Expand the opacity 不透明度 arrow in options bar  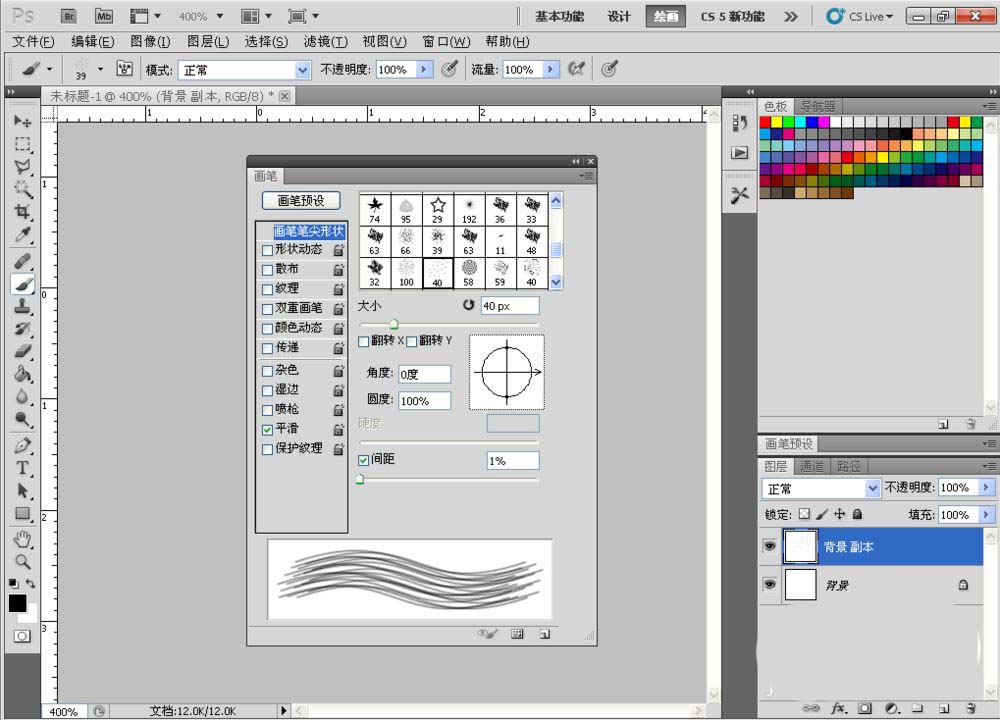click(424, 70)
